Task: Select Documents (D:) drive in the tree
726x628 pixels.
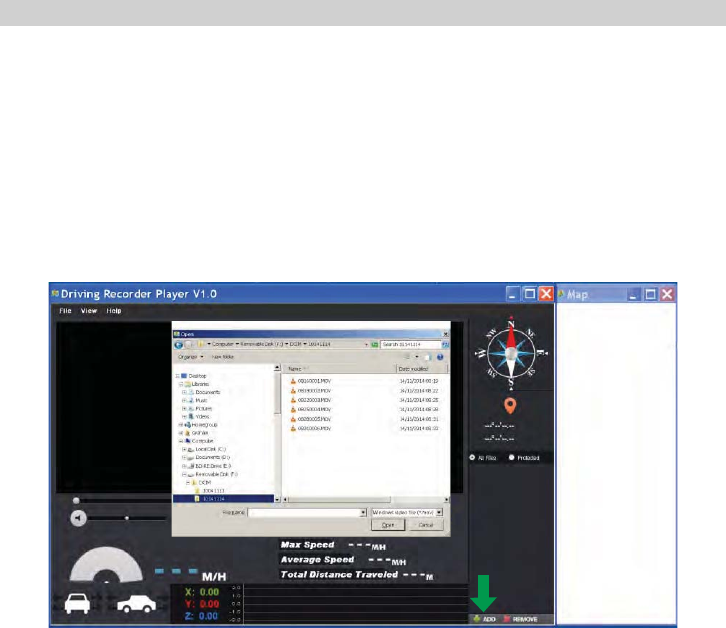Action: [213, 457]
